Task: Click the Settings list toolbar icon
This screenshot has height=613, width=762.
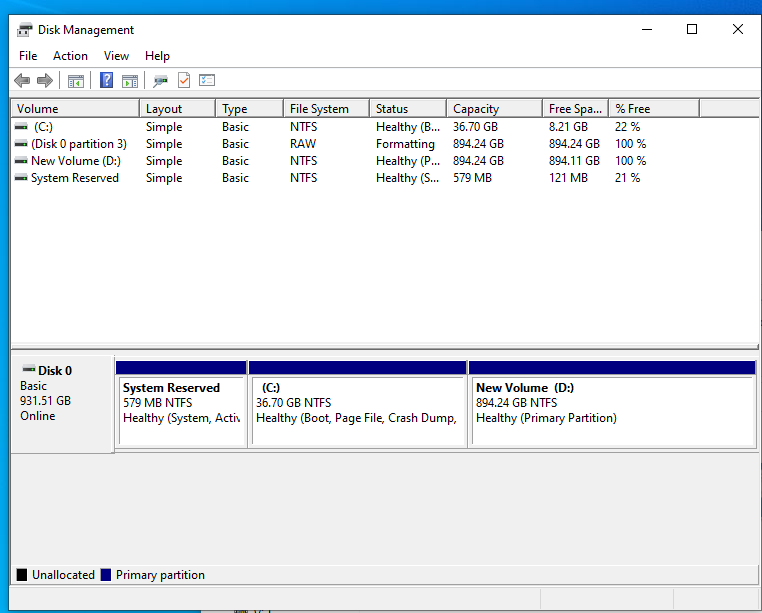Action: [207, 80]
